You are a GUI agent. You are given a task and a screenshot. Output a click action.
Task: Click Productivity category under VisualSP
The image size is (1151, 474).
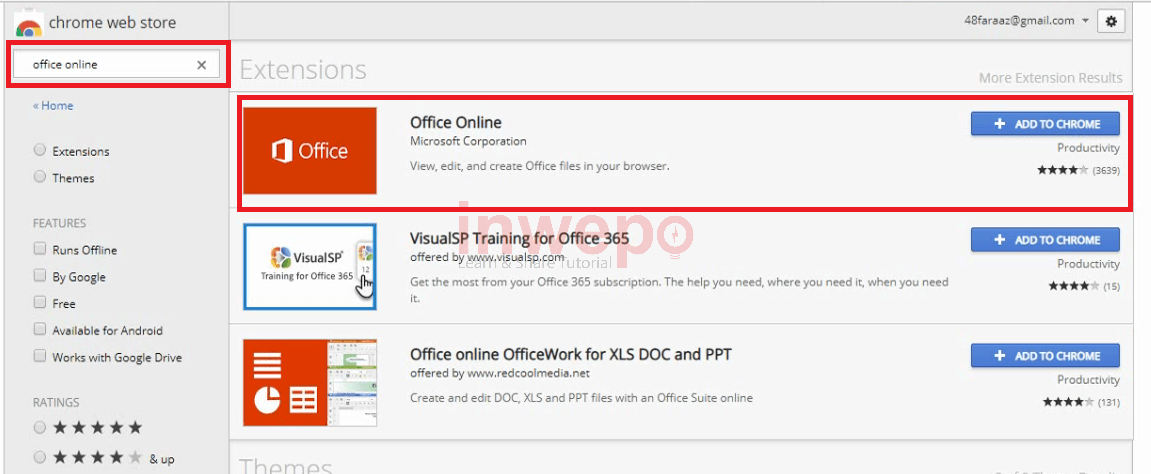pos(1089,264)
